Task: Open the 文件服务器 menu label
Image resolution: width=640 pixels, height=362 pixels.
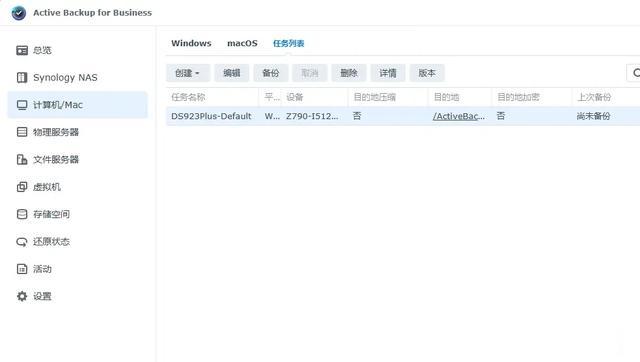Action: [x=56, y=160]
